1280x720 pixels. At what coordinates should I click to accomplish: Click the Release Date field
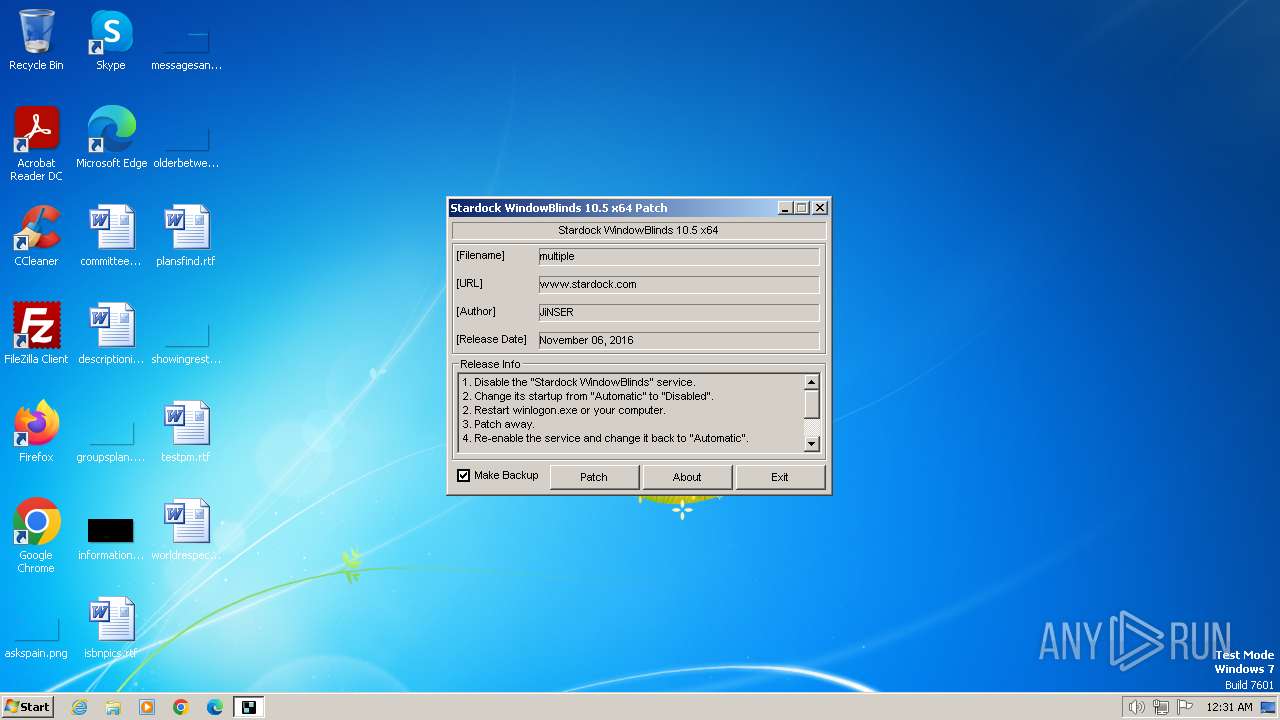(x=678, y=340)
